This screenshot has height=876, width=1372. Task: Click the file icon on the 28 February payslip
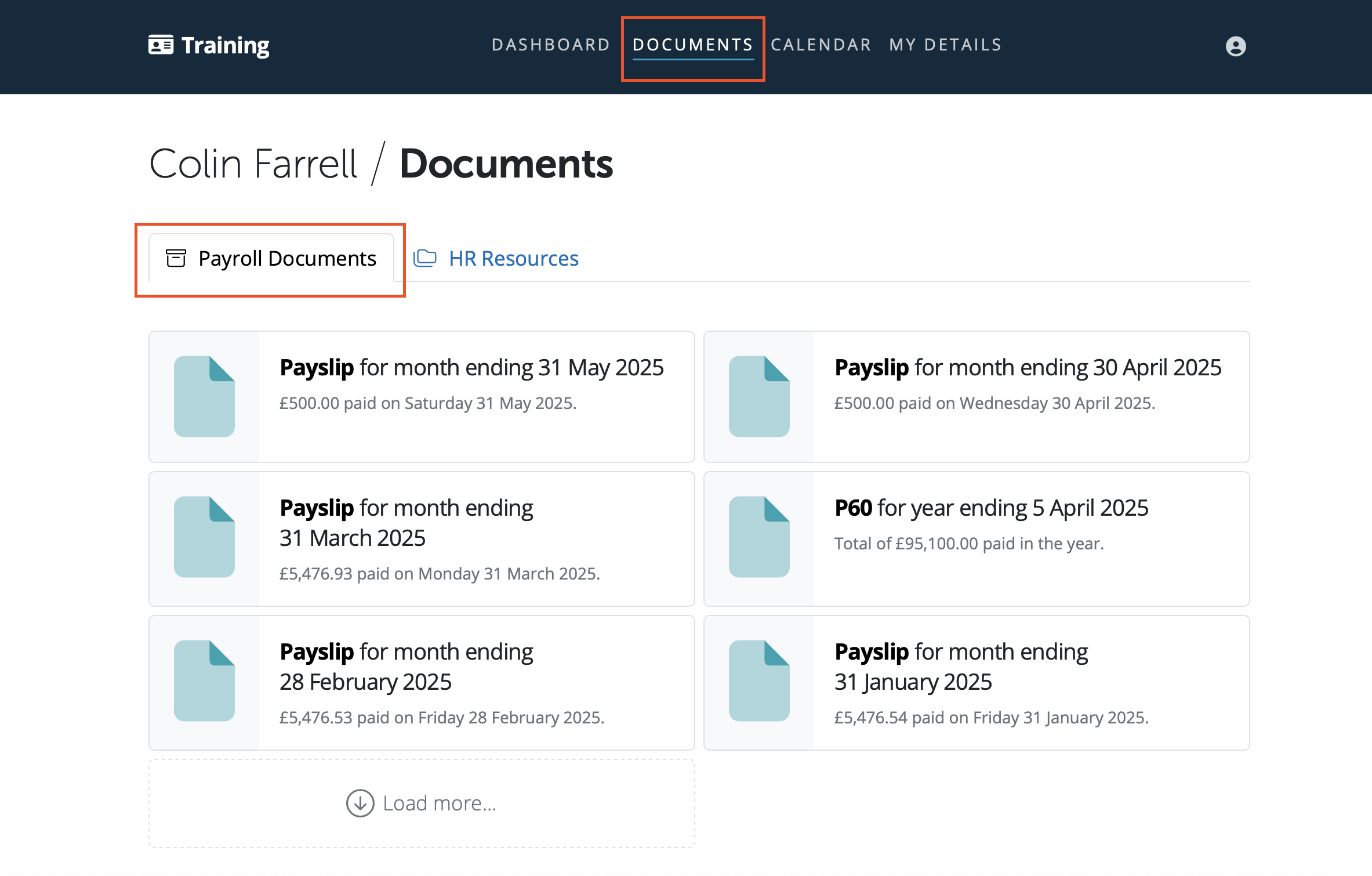[204, 680]
